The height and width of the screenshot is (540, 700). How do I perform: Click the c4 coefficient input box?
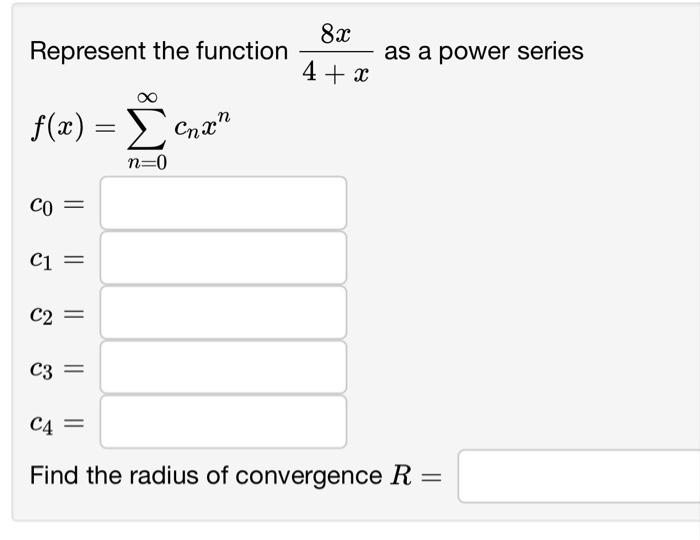(x=223, y=422)
